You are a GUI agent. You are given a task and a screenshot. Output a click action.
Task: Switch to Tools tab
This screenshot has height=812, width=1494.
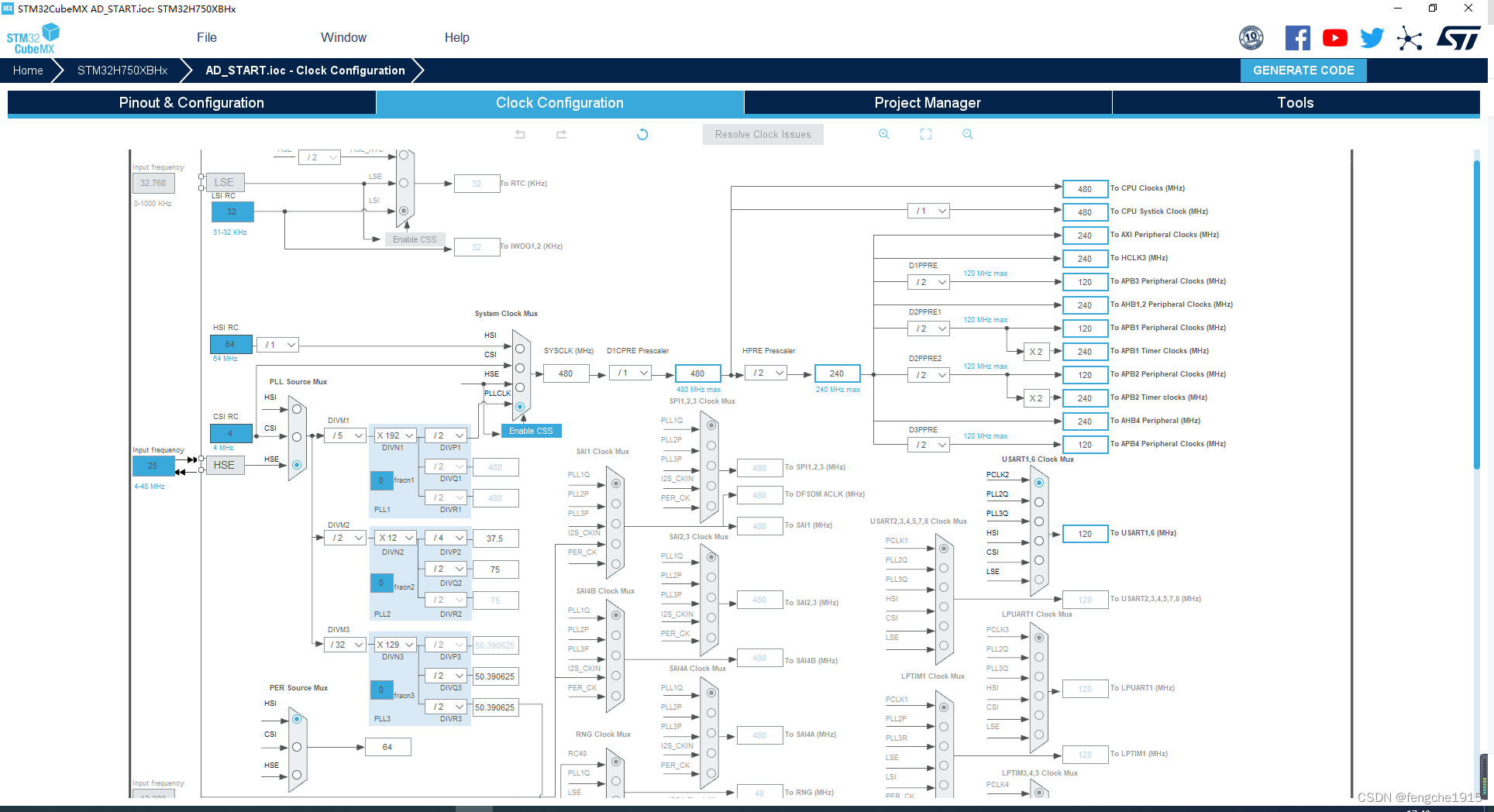1296,103
